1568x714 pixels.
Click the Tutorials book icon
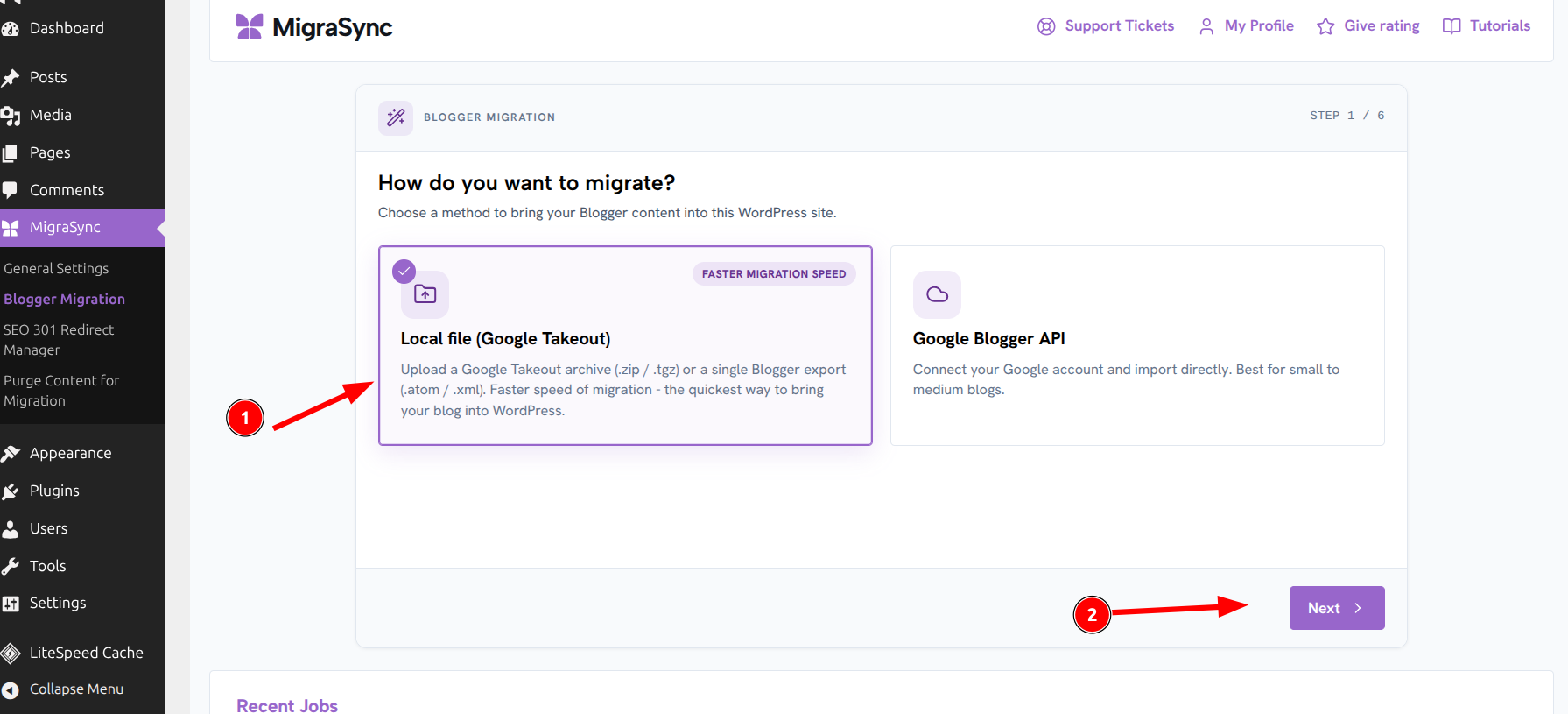coord(1452,26)
